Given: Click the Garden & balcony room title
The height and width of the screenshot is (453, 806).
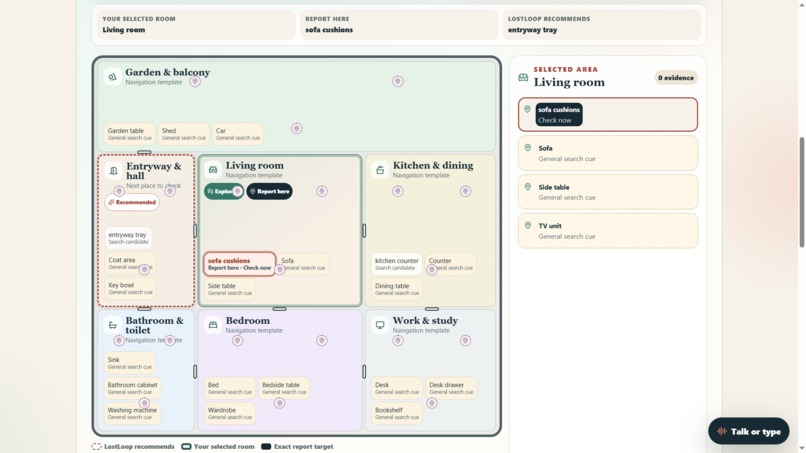Looking at the screenshot, I should (x=168, y=73).
